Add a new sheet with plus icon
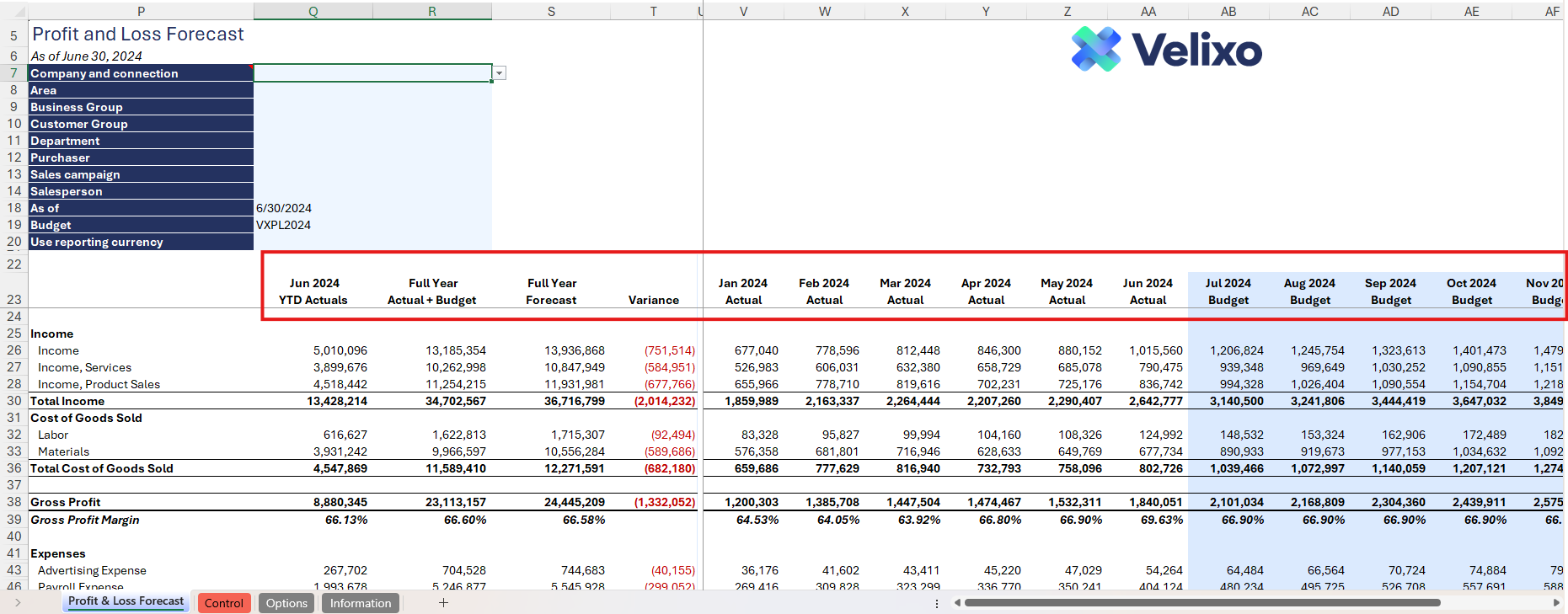The width and height of the screenshot is (1568, 614). (x=443, y=602)
